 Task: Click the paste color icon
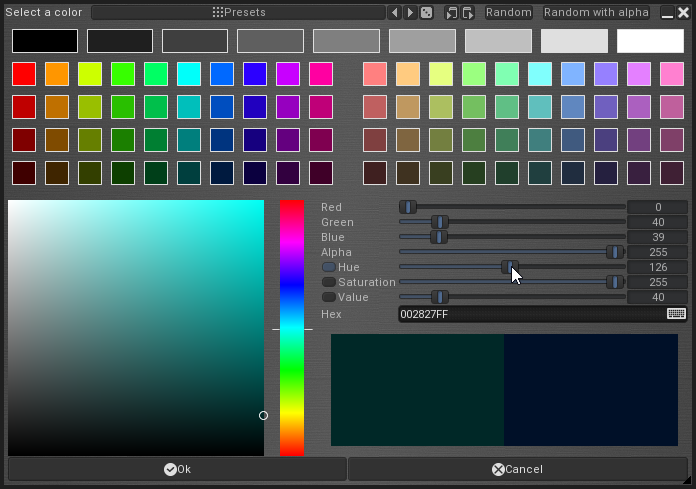[468, 13]
